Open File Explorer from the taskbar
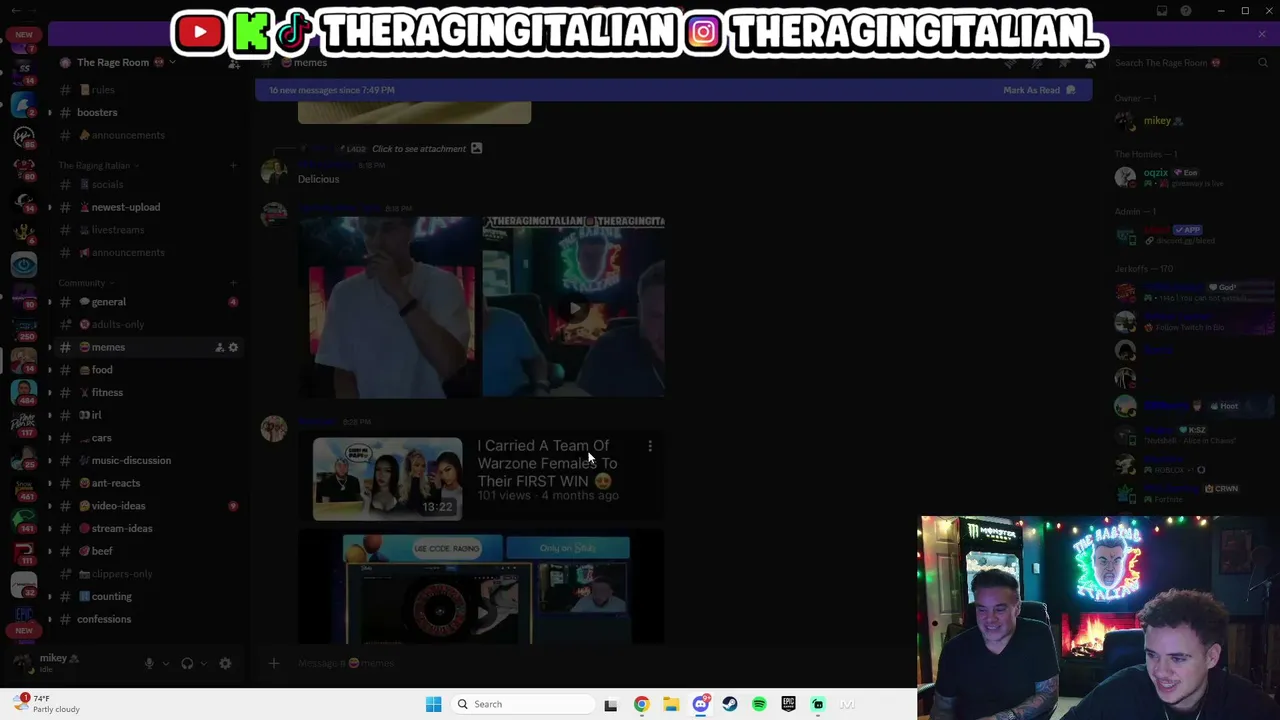The height and width of the screenshot is (720, 1280). [x=671, y=704]
